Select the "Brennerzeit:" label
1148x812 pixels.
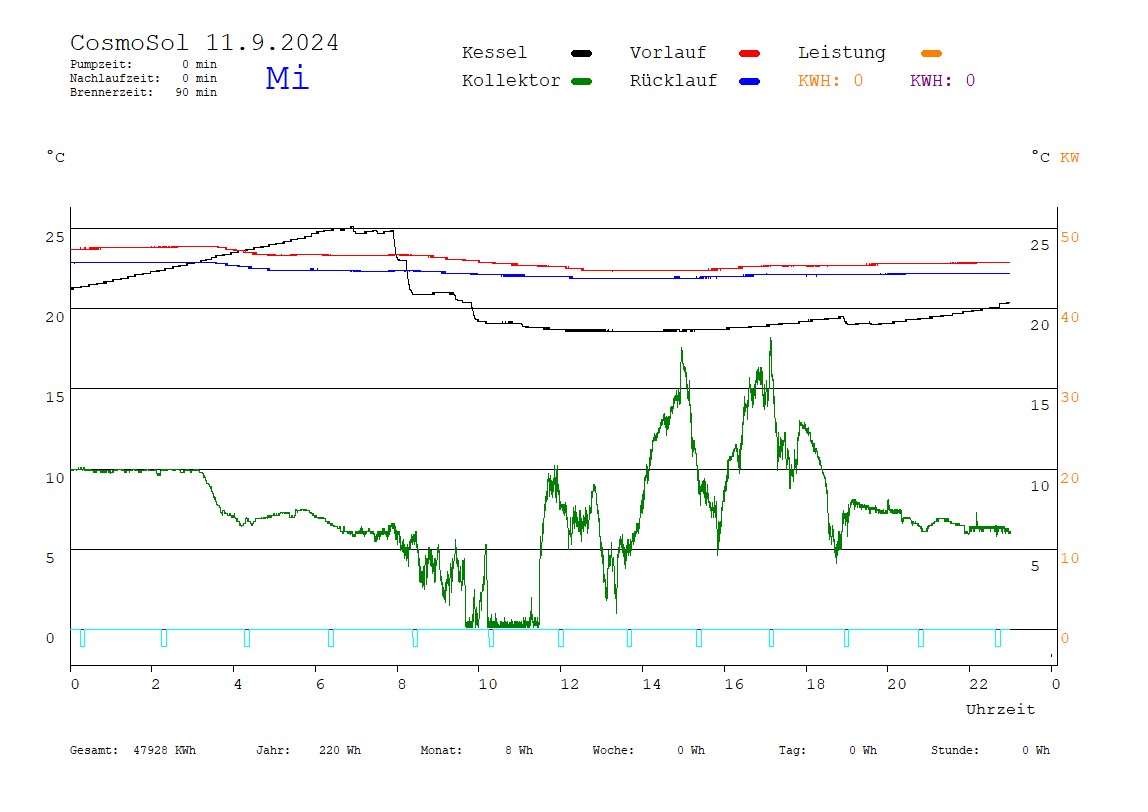tap(111, 92)
